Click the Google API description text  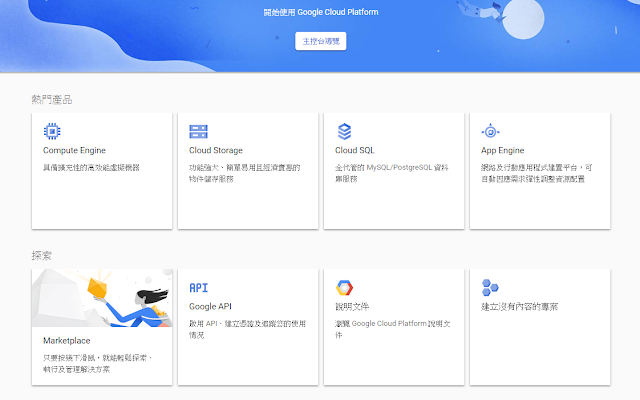coord(247,329)
